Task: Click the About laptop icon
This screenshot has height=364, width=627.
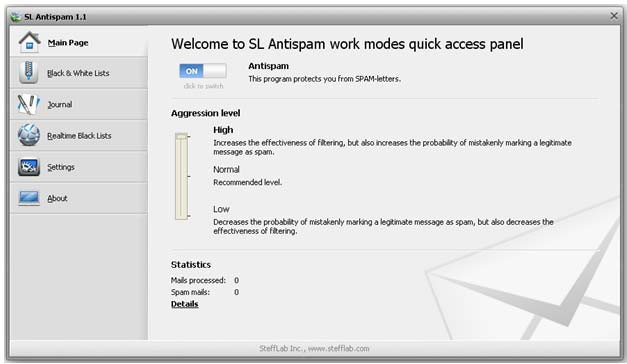Action: point(28,198)
